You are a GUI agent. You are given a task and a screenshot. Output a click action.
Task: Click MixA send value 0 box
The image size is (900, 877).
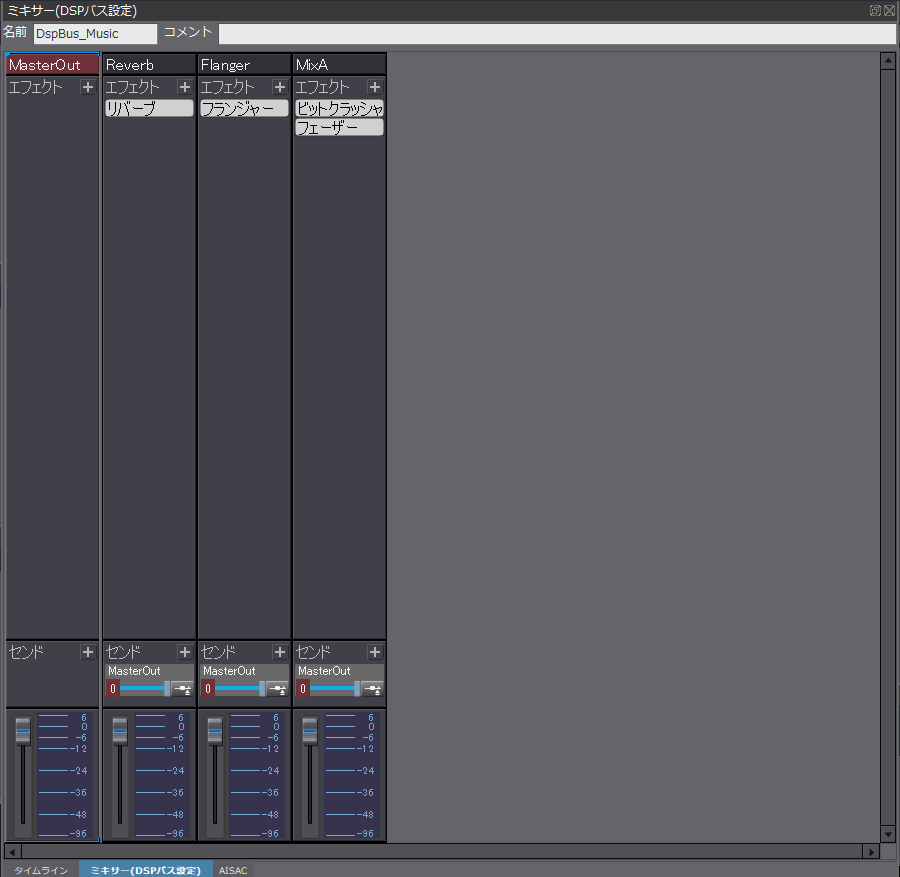[x=303, y=689]
